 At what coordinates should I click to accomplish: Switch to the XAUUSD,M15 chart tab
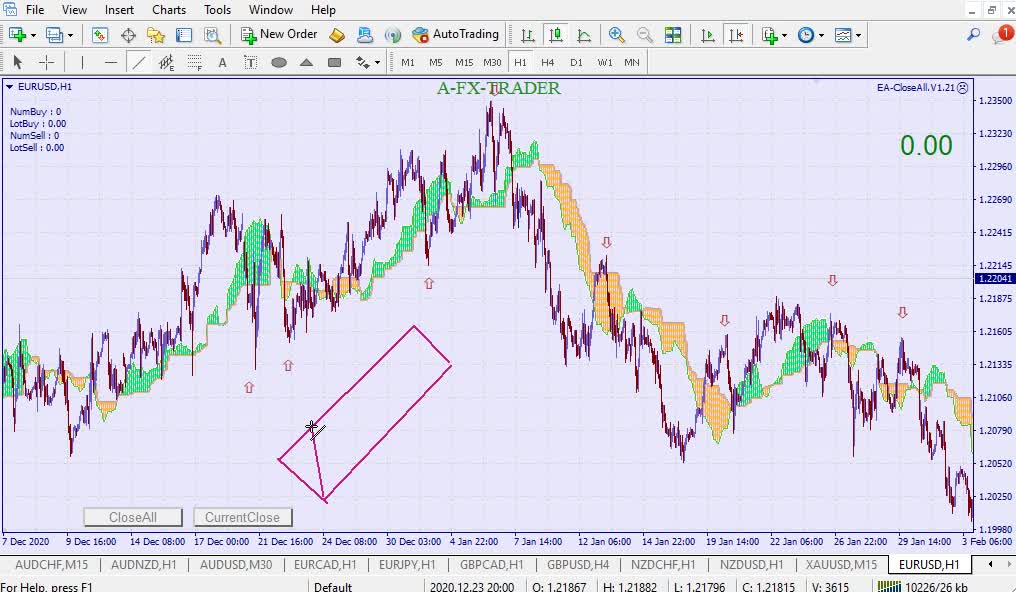[841, 564]
